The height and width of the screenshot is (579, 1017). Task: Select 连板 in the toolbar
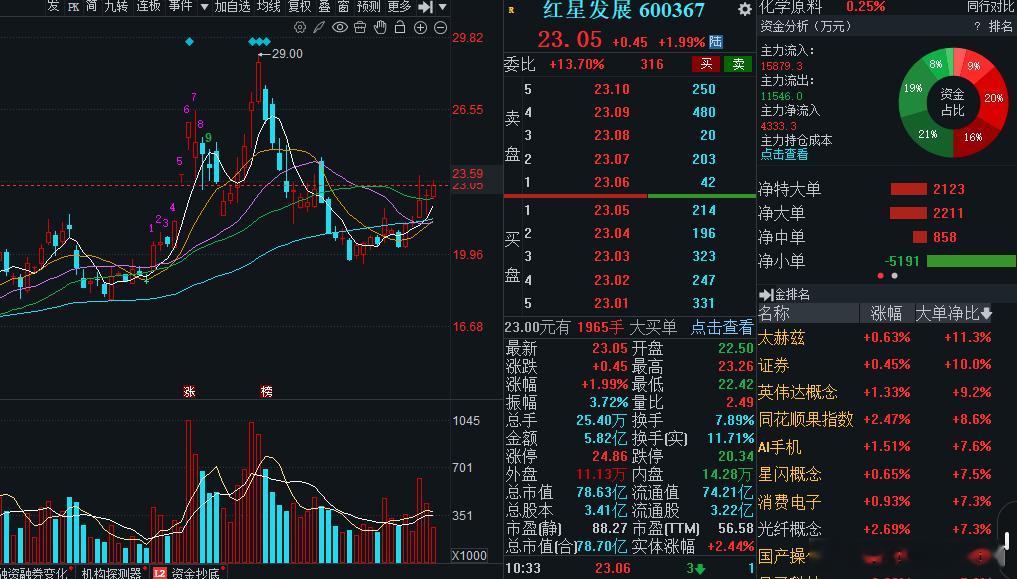point(148,6)
